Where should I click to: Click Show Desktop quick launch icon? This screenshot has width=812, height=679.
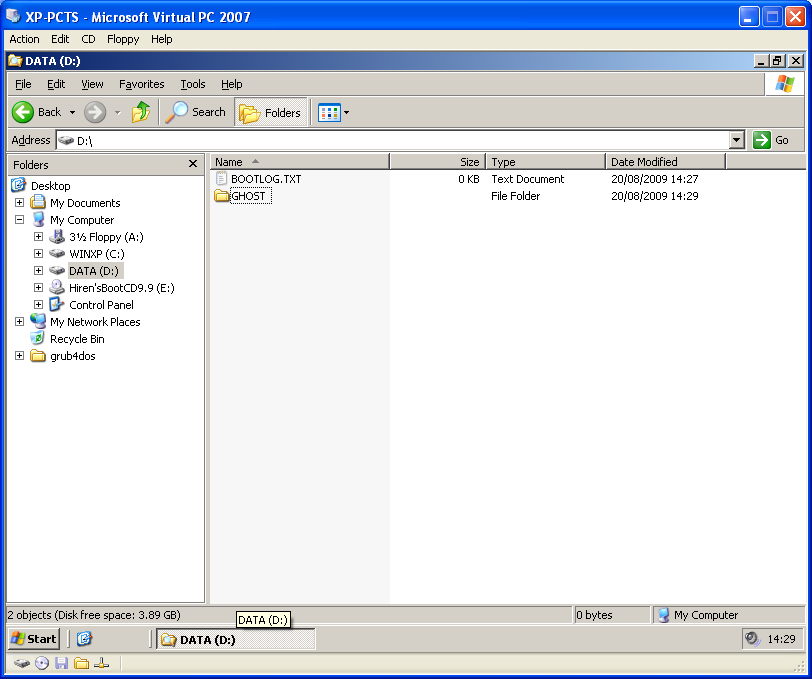(84, 639)
